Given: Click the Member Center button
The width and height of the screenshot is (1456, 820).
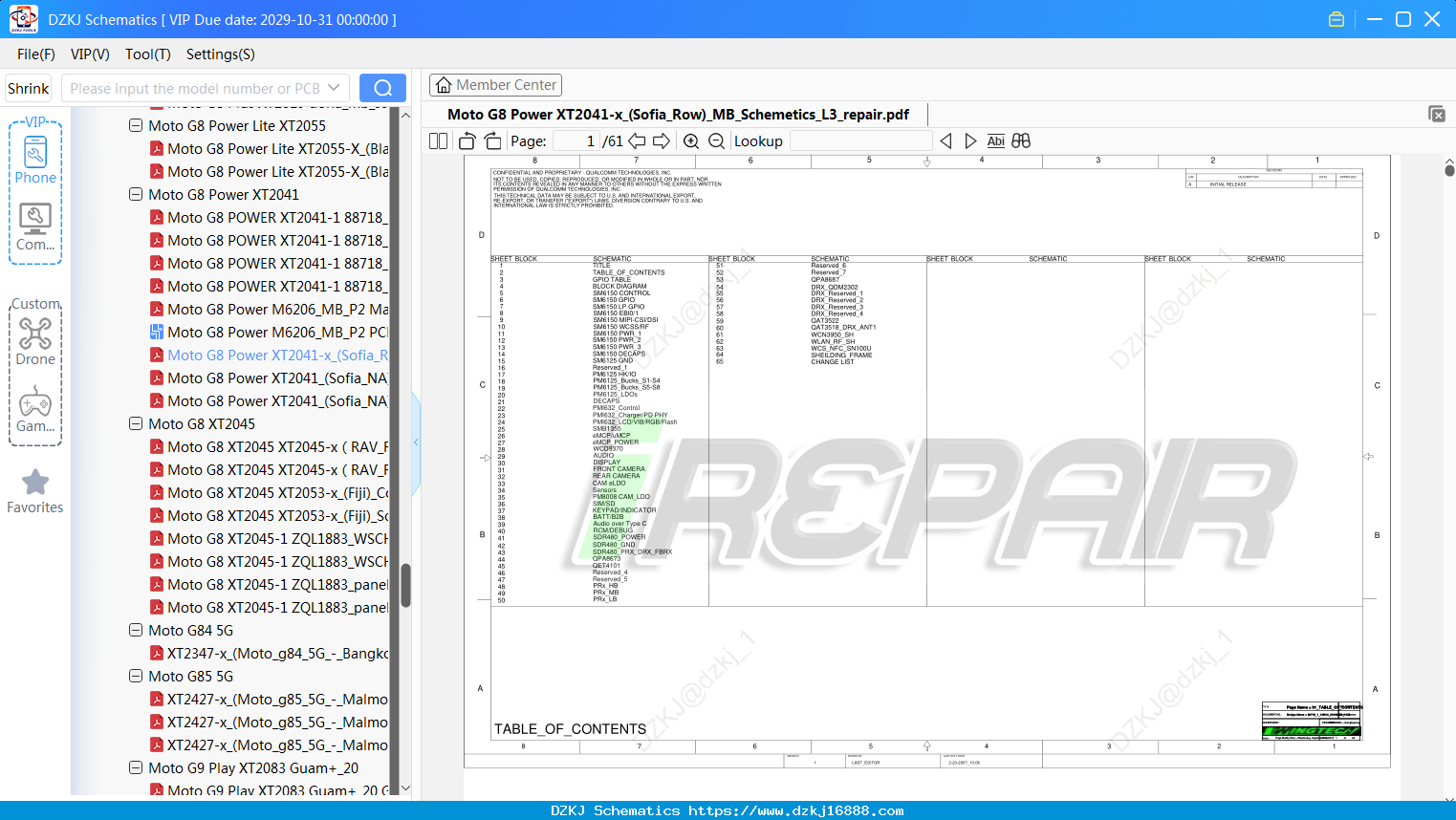Looking at the screenshot, I should point(495,85).
